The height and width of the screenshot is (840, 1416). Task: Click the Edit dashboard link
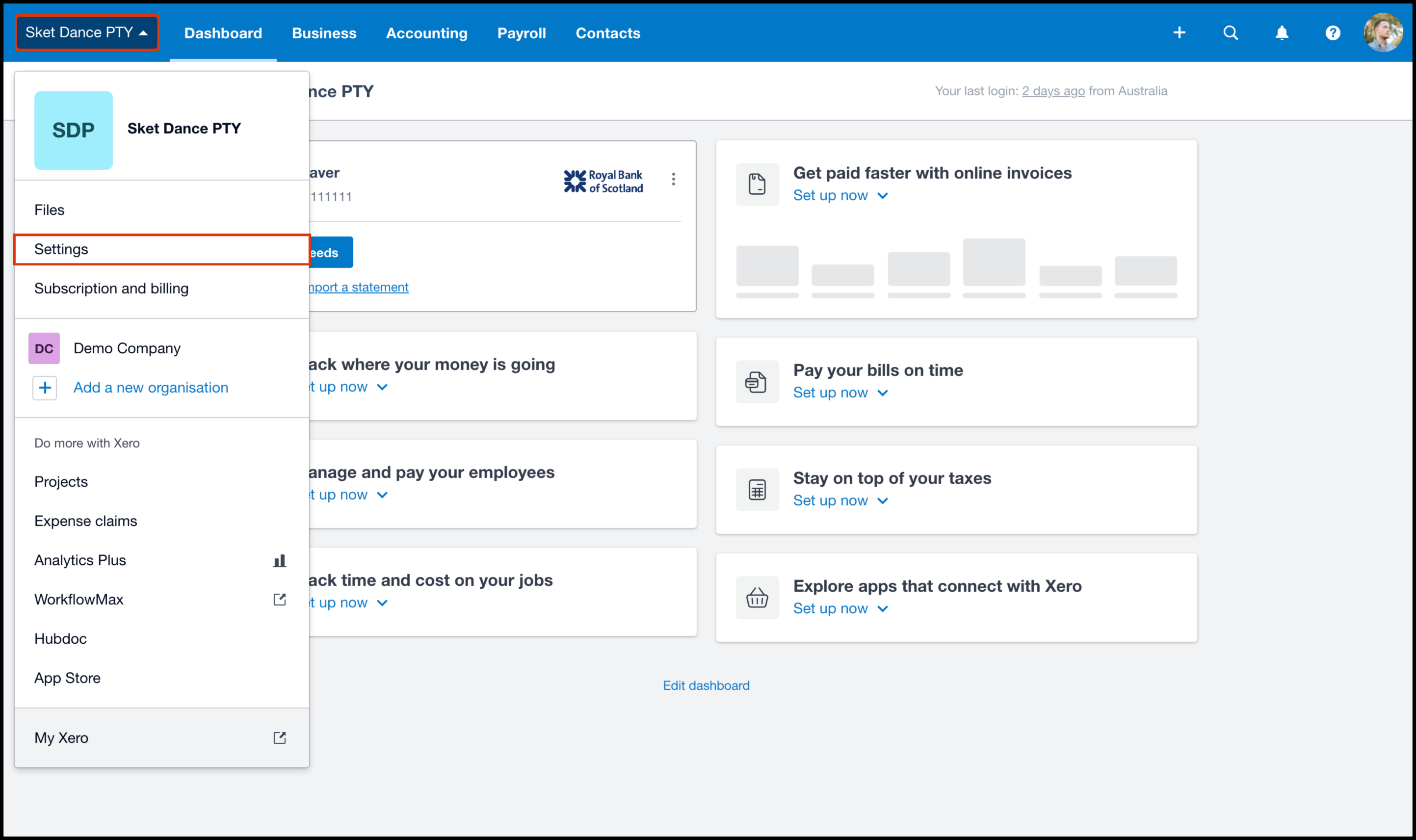706,685
